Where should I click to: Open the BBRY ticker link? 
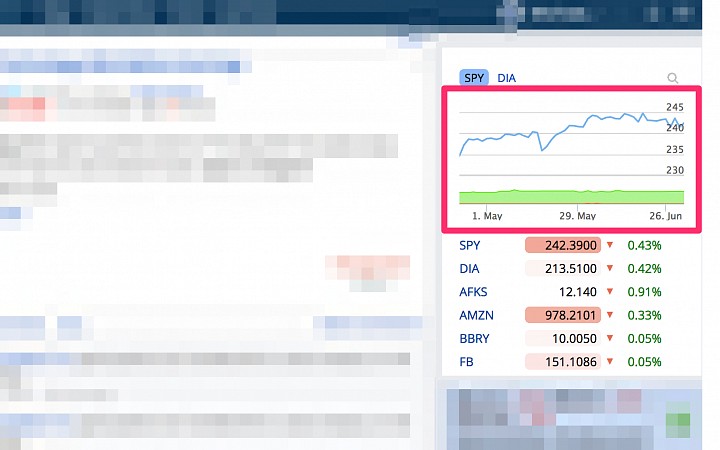point(474,339)
